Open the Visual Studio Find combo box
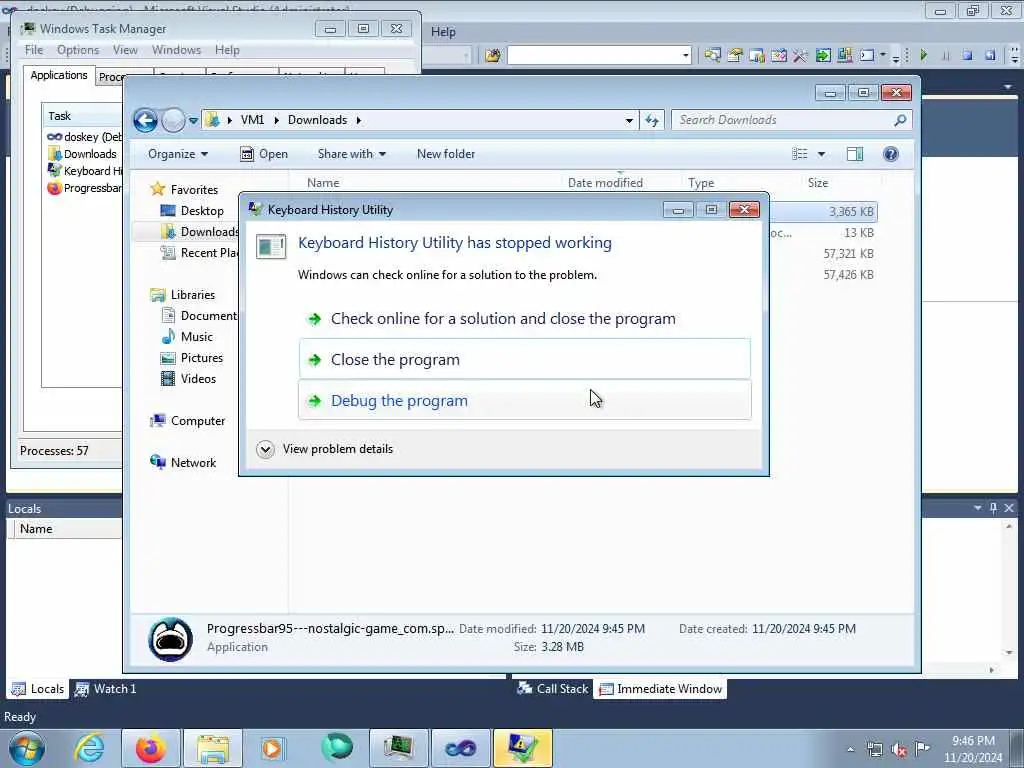 [600, 56]
